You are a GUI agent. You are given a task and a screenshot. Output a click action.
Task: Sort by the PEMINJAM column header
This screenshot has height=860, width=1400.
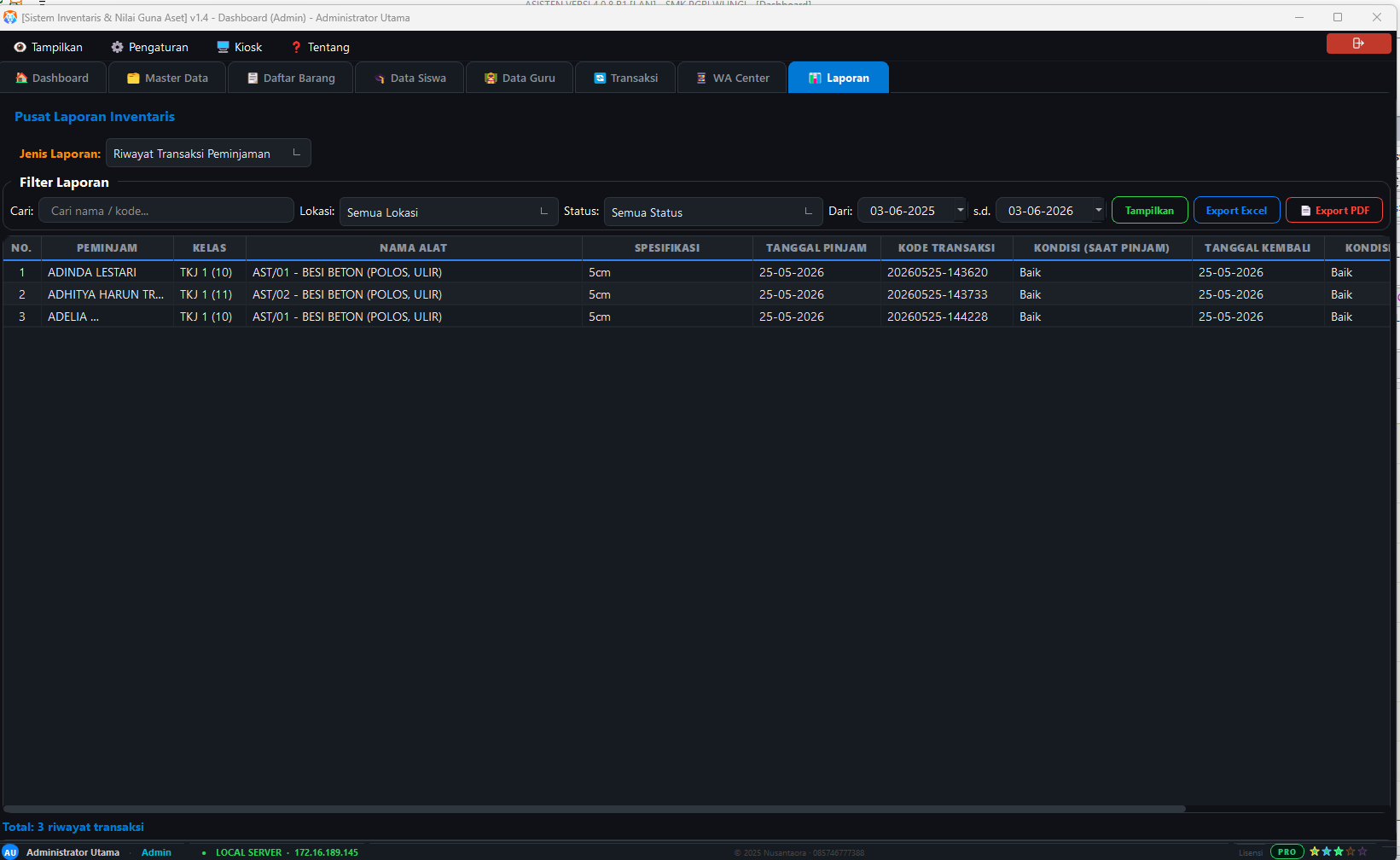coord(107,248)
